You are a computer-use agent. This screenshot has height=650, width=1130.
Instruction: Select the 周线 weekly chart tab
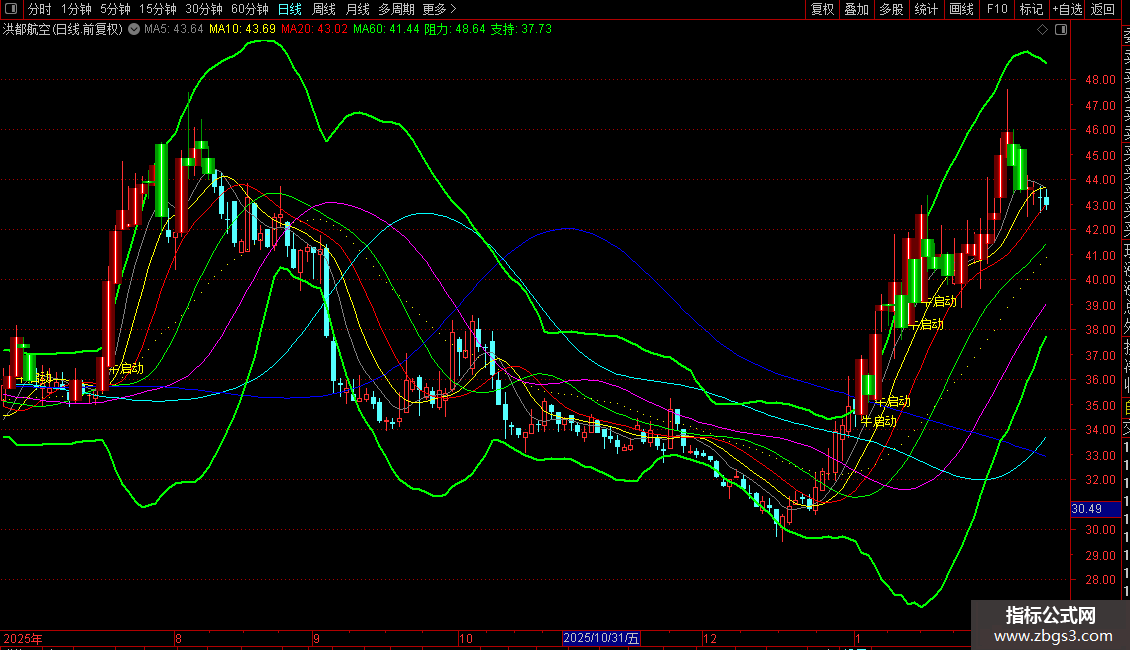(x=324, y=9)
